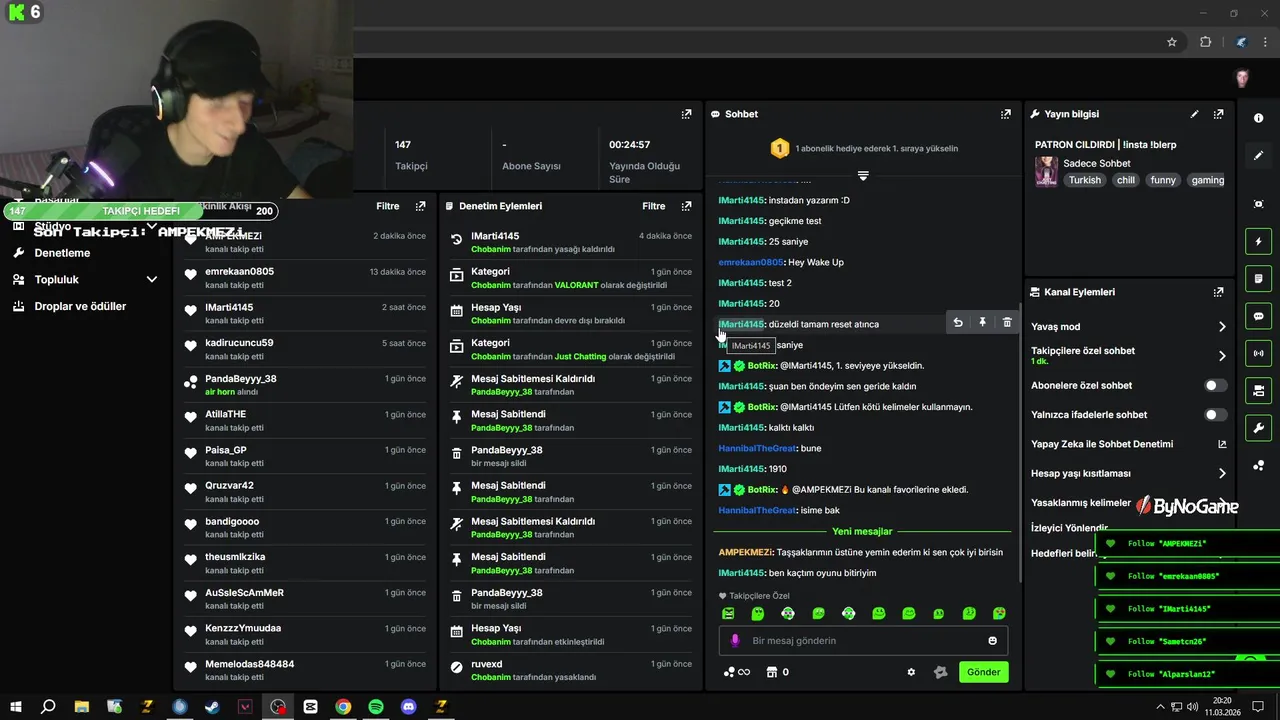Click the document icon in right sidebar
Viewport: 1280px width, 720px height.
point(1258,278)
